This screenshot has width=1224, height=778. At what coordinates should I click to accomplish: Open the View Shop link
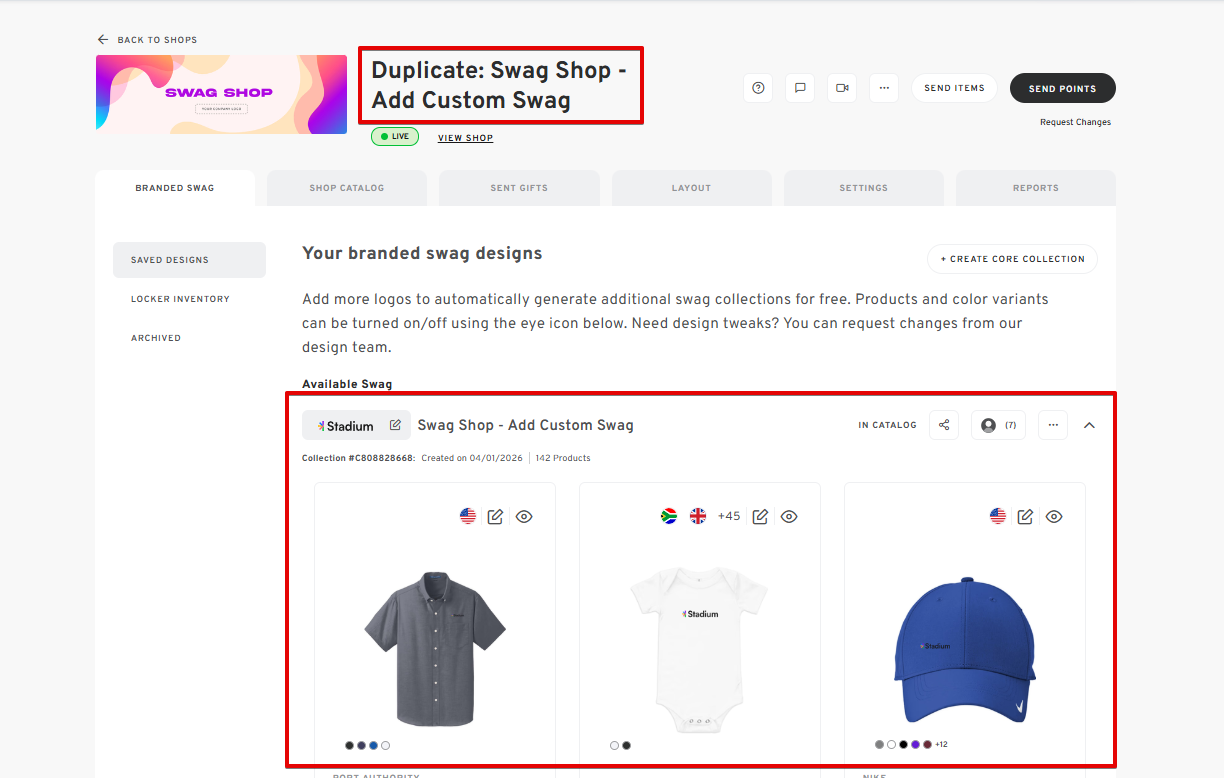point(465,138)
